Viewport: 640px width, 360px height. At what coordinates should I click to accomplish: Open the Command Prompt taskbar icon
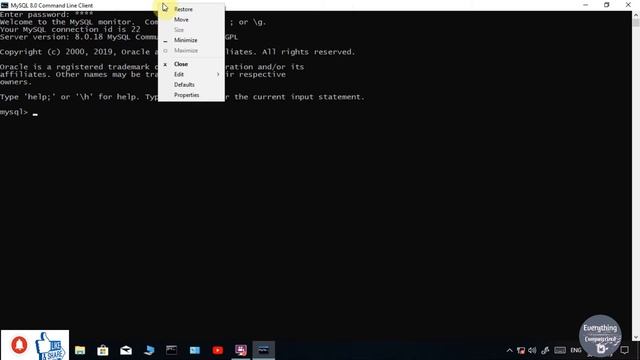[172, 350]
